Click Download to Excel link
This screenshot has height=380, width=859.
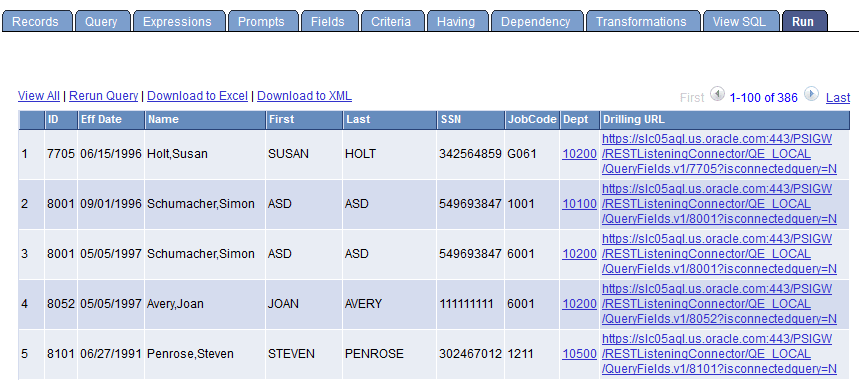pos(198,96)
